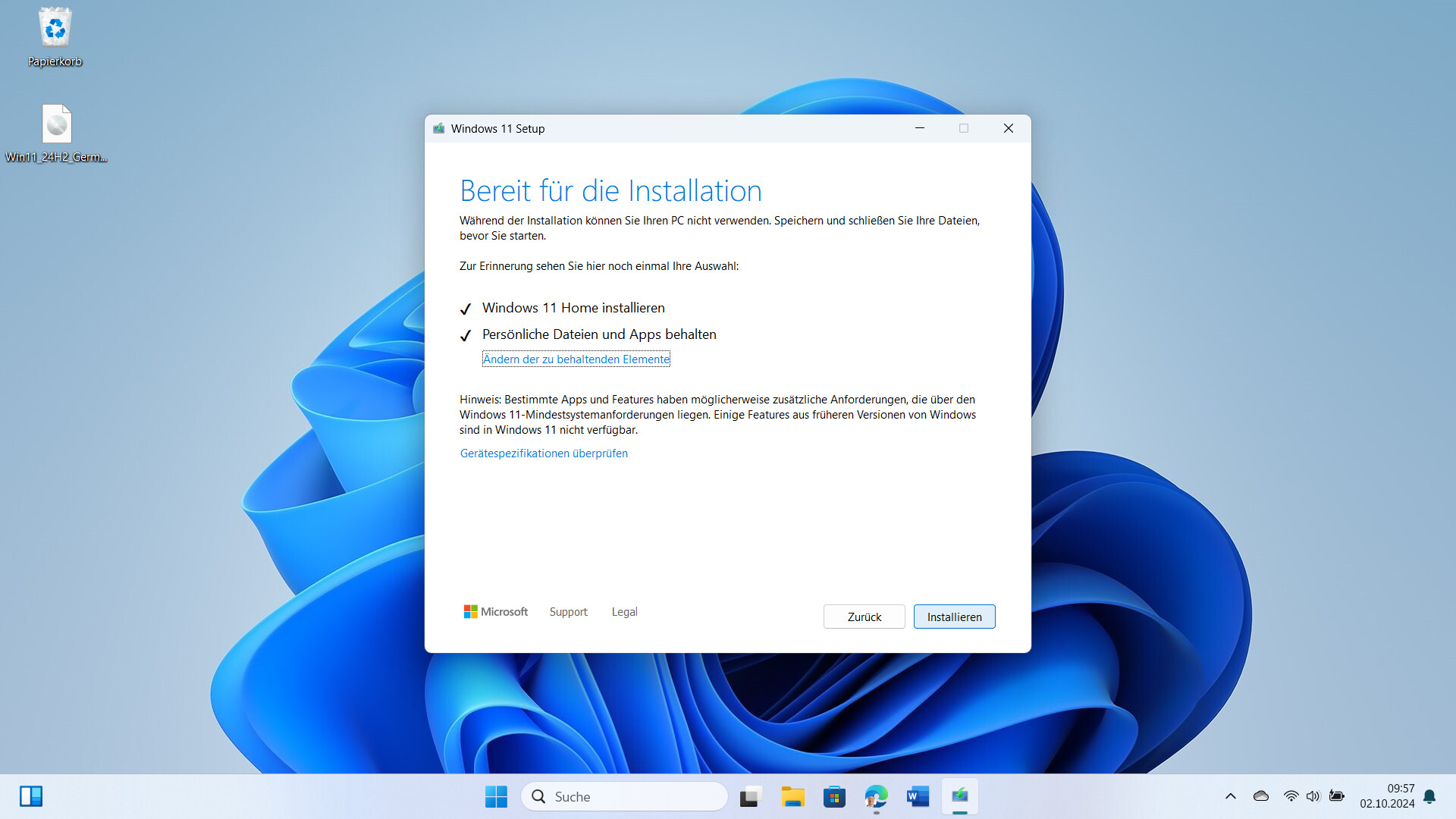Screen dimensions: 1456x819
Task: Open Microsoft Edge from the taskbar
Action: pos(876,796)
